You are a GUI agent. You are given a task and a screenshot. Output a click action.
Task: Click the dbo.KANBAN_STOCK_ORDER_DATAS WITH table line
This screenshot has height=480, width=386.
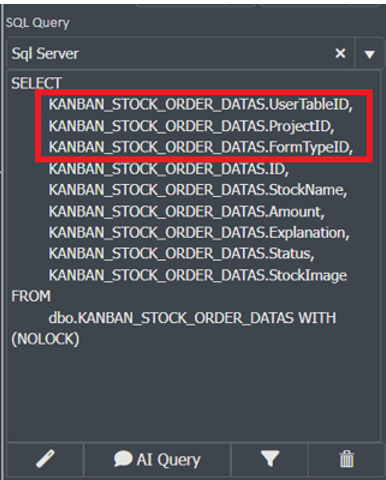pos(192,318)
